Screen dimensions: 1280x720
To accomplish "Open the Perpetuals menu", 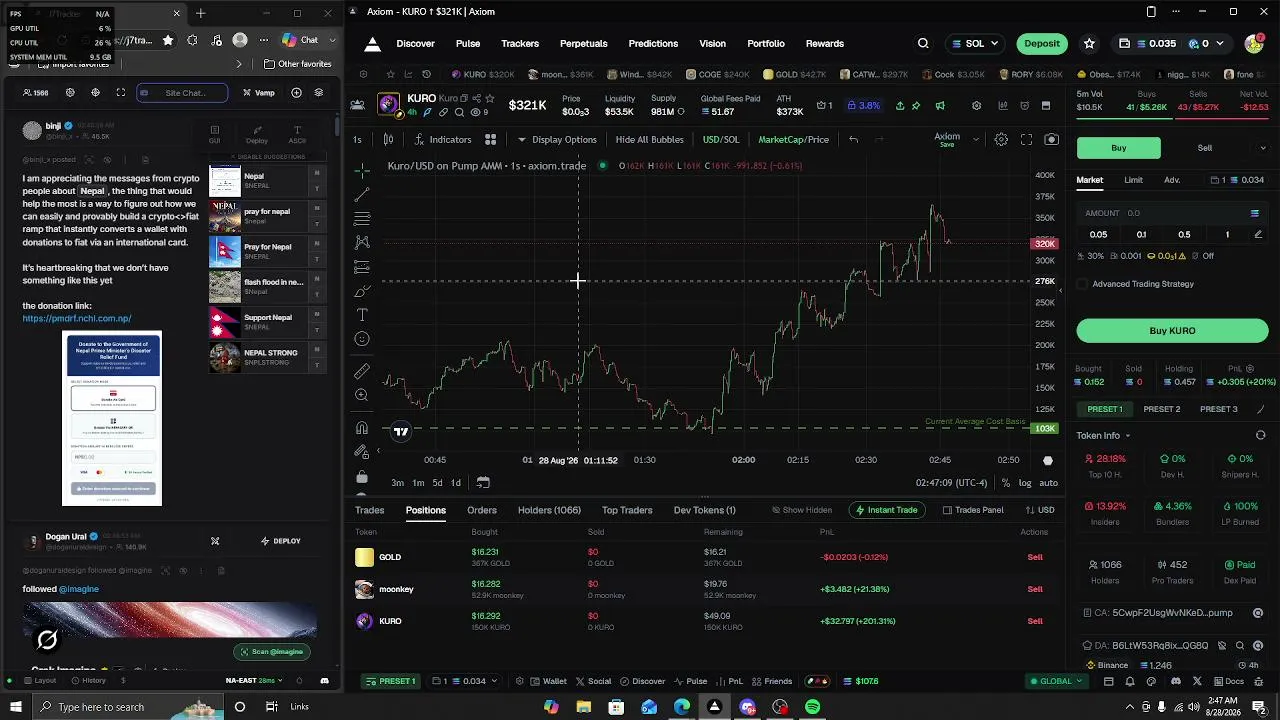I will (x=584, y=44).
